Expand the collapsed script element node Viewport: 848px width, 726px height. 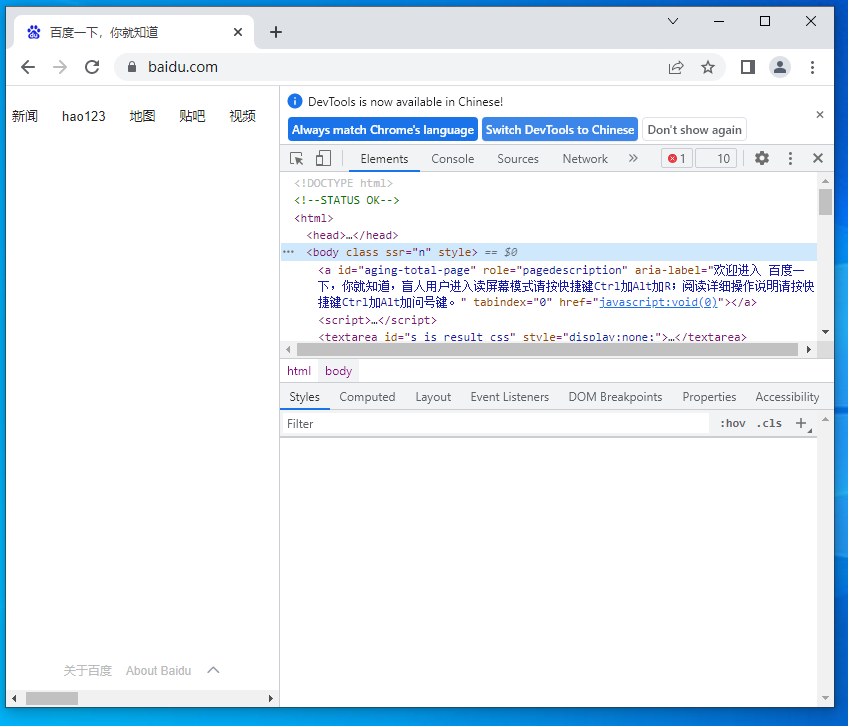click(377, 320)
